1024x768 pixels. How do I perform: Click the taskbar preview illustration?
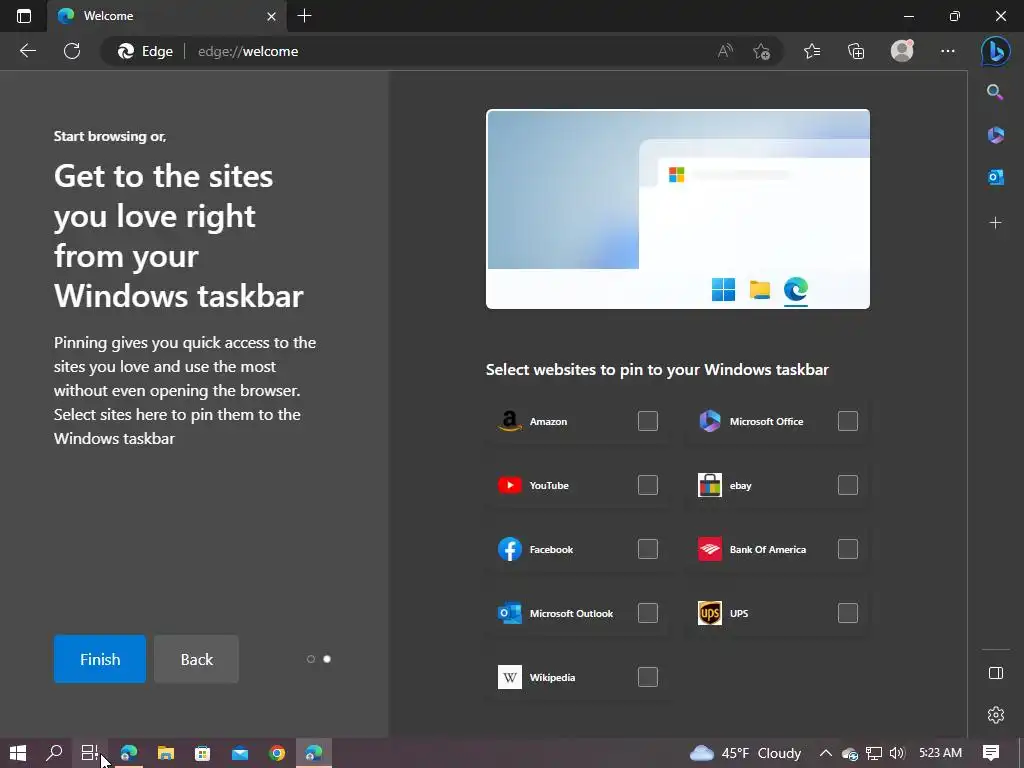point(678,209)
